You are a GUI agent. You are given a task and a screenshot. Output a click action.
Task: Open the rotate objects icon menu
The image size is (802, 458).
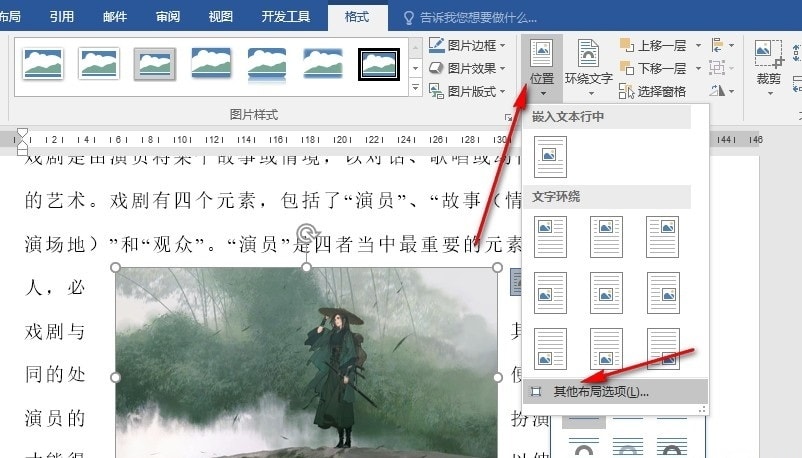pyautogui.click(x=722, y=91)
